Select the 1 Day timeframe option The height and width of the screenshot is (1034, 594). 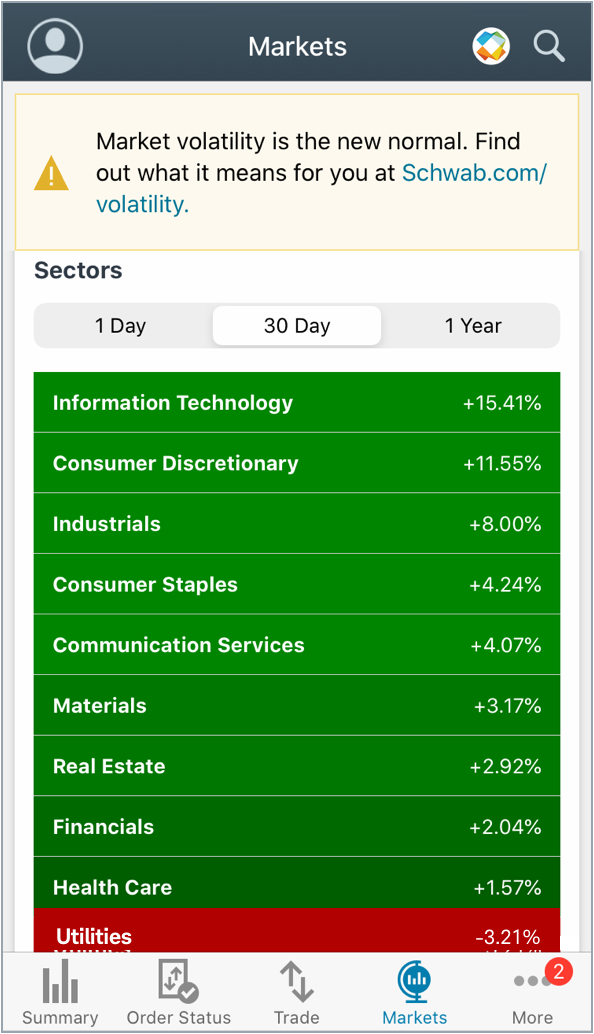point(120,325)
